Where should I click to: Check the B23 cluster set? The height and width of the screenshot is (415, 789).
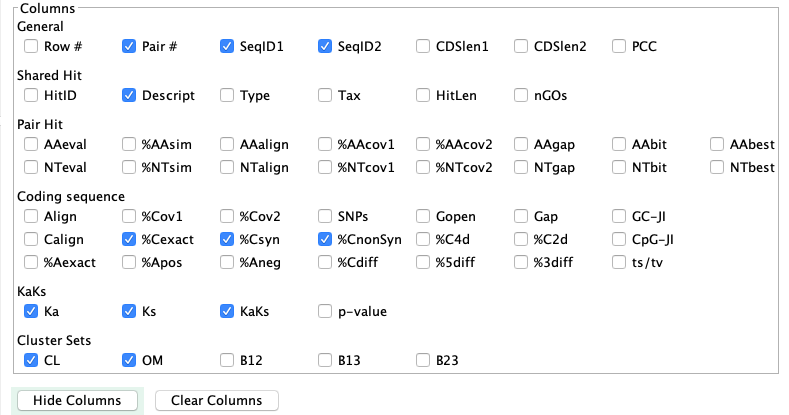tap(423, 360)
